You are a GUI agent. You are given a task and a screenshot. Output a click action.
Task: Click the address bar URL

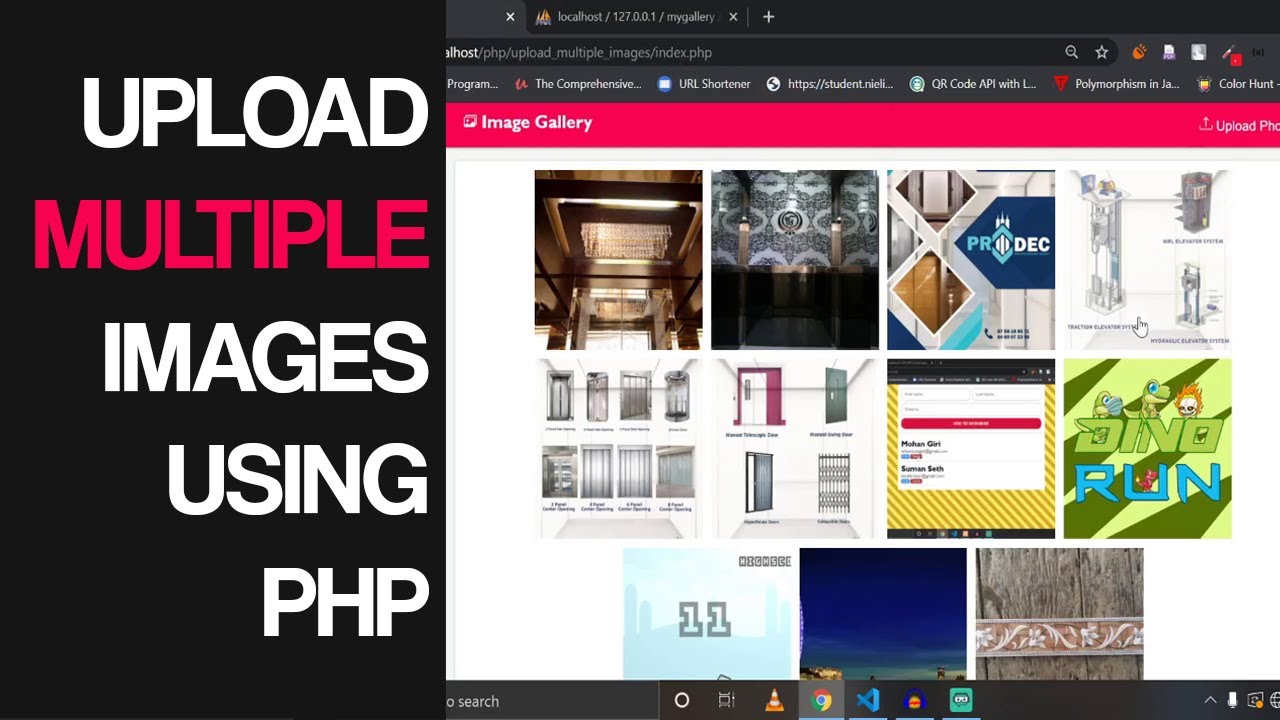tap(579, 52)
